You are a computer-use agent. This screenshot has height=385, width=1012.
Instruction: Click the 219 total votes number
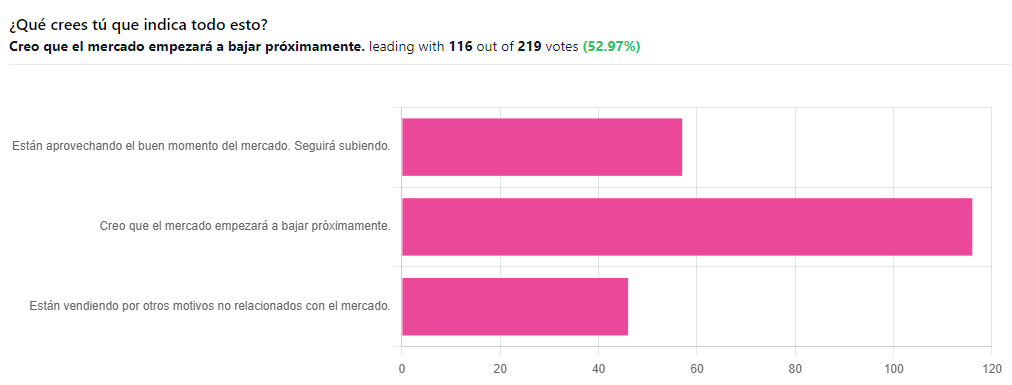(529, 46)
